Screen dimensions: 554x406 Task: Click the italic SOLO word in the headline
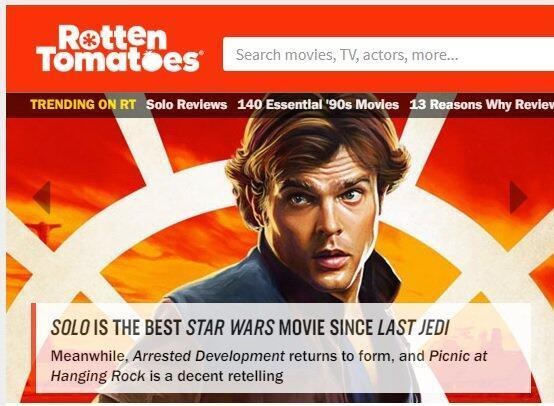click(70, 327)
